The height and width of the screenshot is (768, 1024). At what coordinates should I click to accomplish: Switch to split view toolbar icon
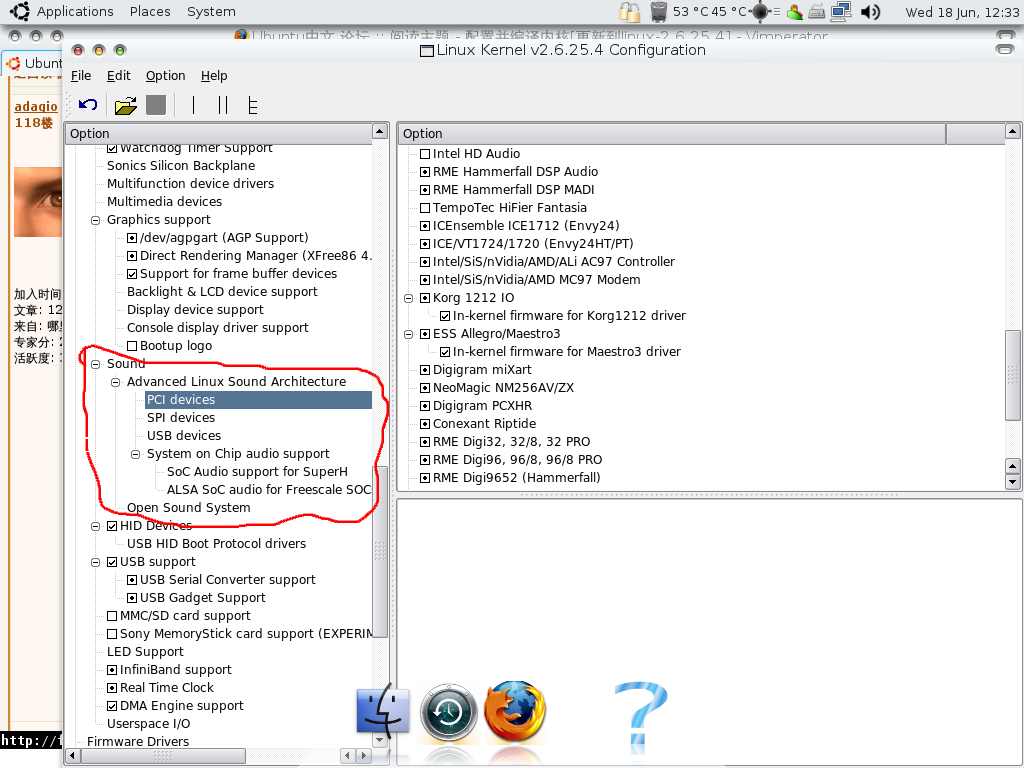223,105
